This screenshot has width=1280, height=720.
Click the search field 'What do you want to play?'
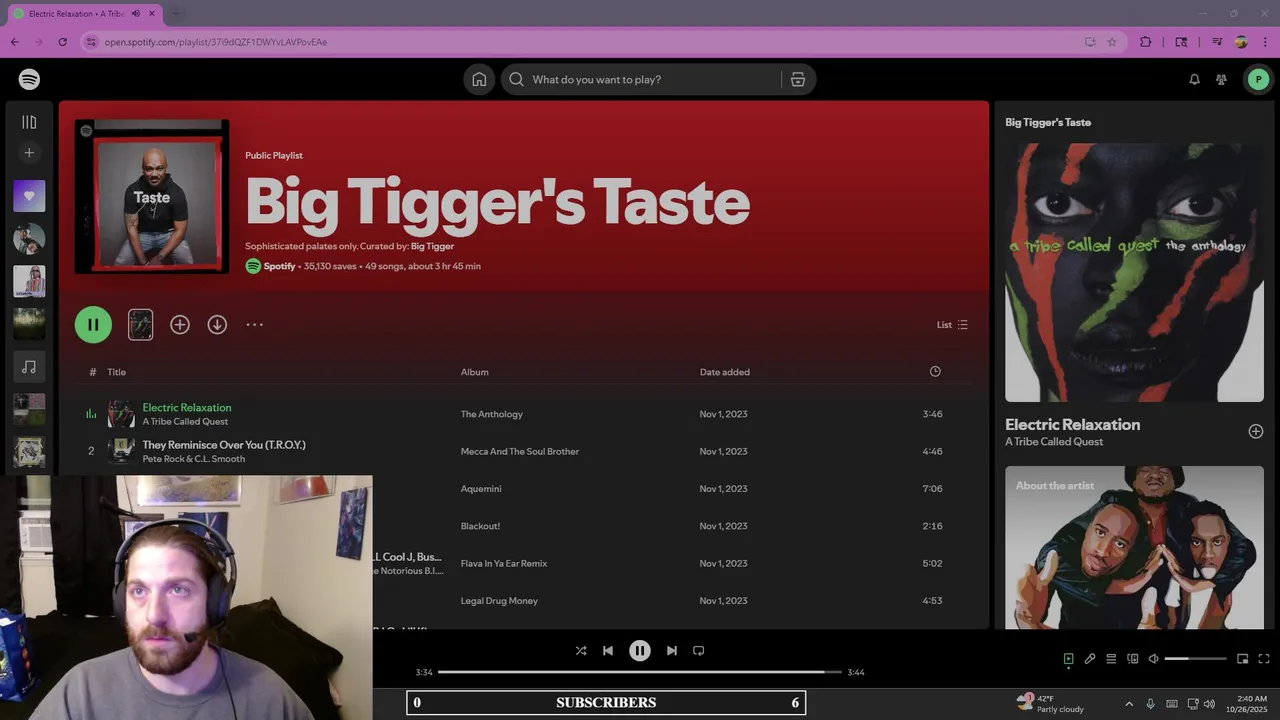[640, 79]
